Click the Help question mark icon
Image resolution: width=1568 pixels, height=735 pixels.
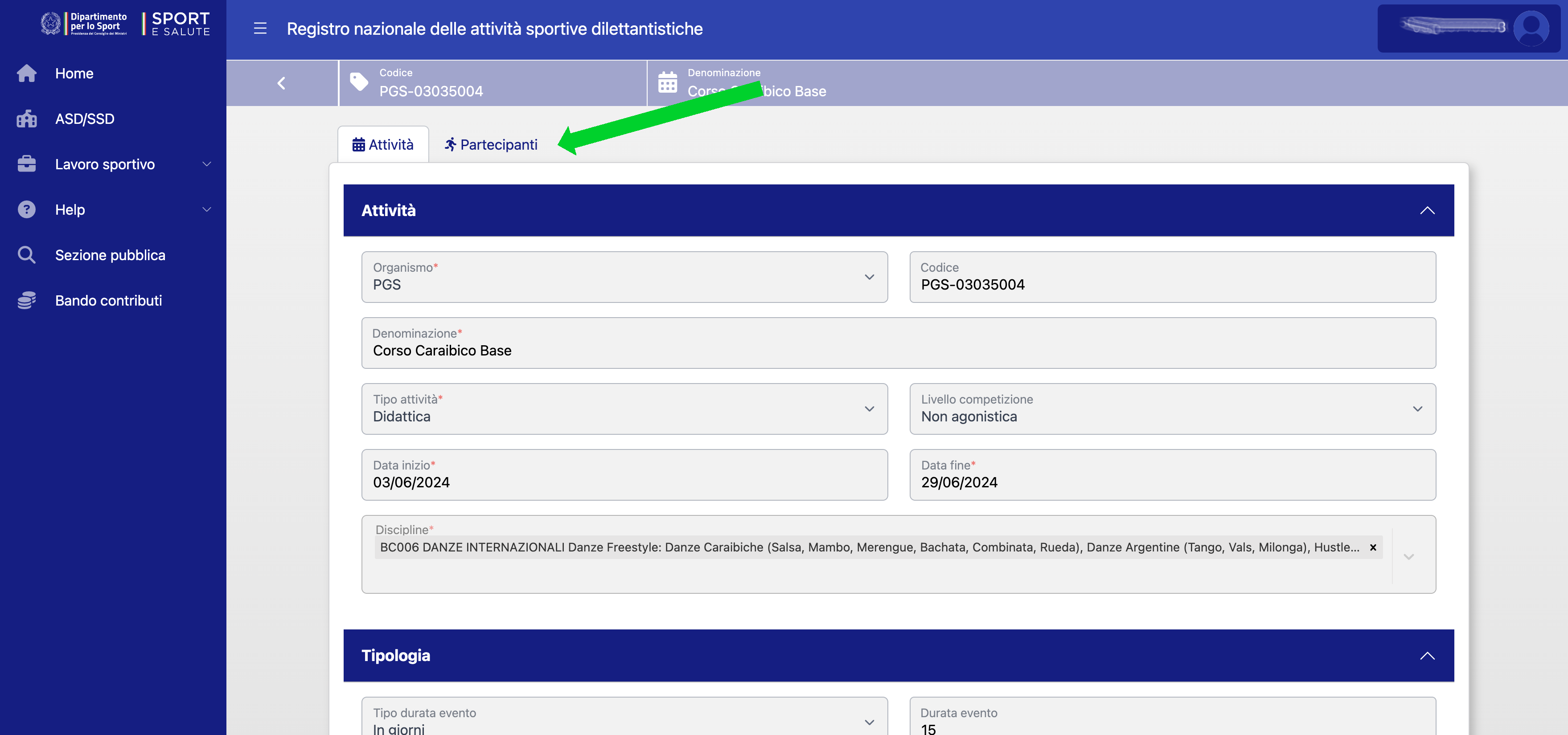(26, 209)
